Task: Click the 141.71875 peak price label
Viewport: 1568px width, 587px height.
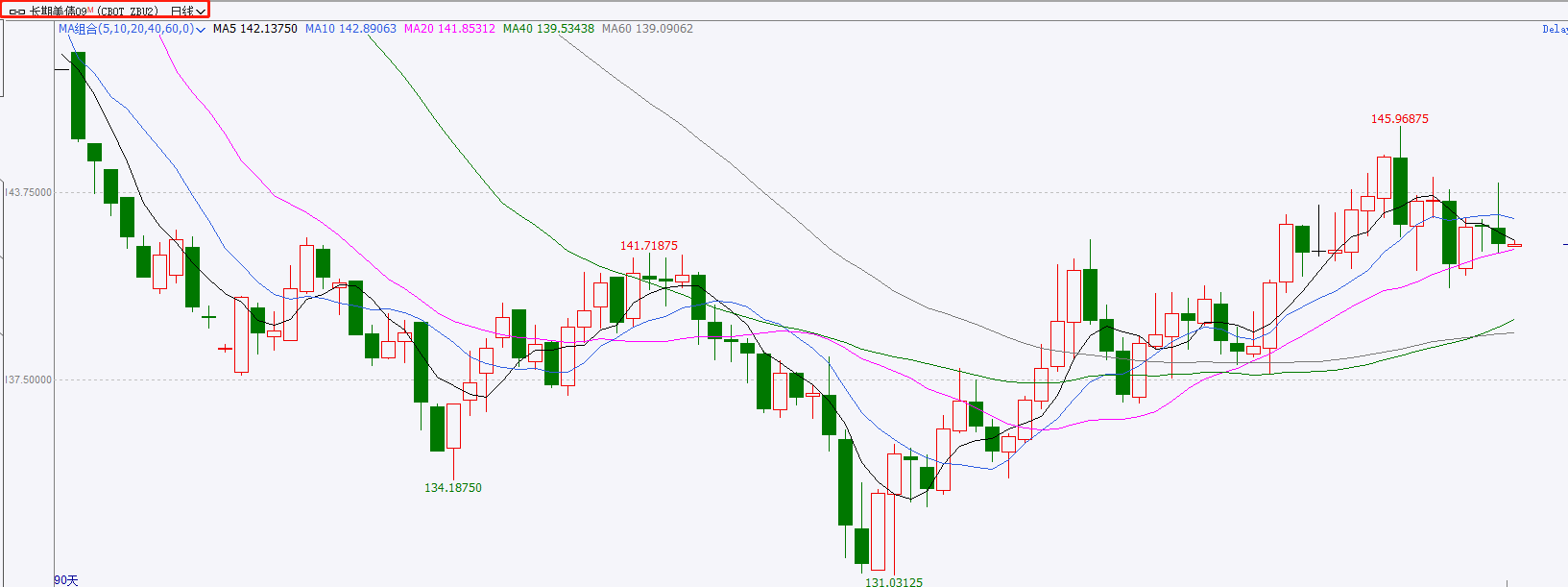Action: pos(649,246)
